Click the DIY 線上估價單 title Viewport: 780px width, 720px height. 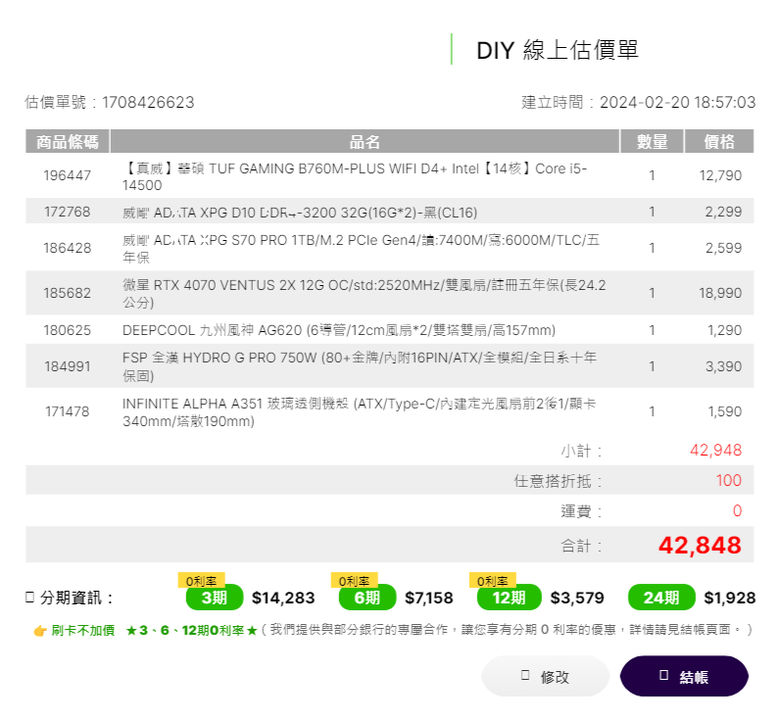click(557, 50)
